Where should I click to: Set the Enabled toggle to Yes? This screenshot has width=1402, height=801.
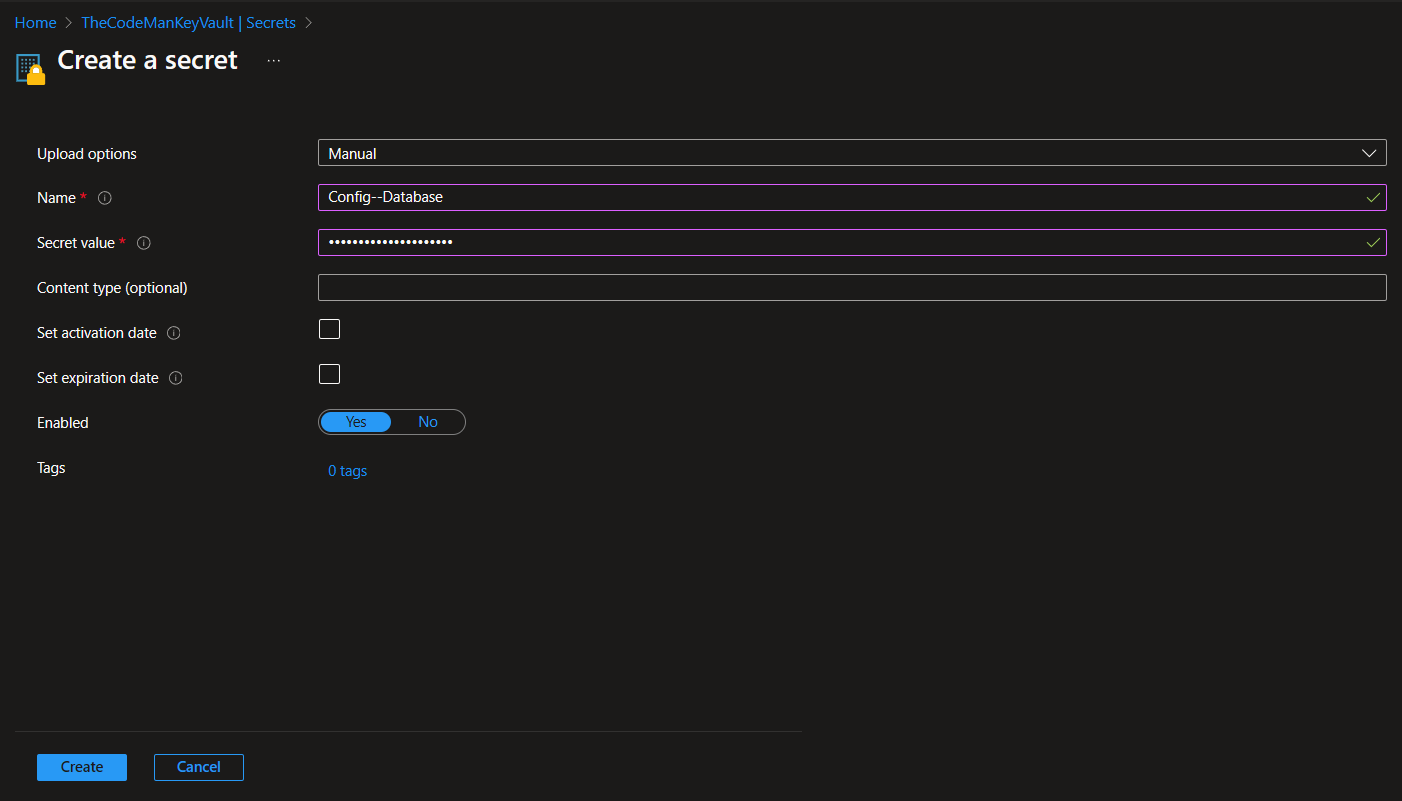(356, 422)
